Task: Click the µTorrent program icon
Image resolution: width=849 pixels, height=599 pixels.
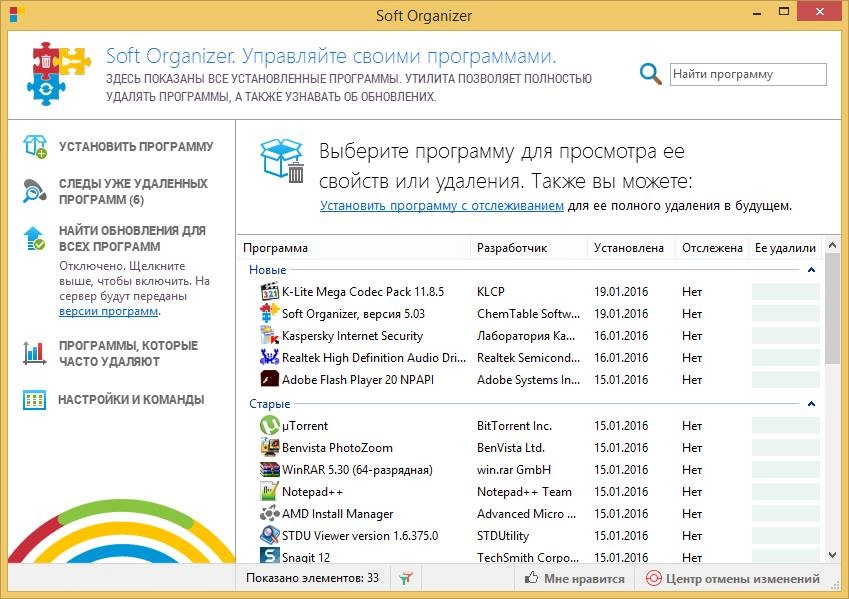Action: click(270, 426)
